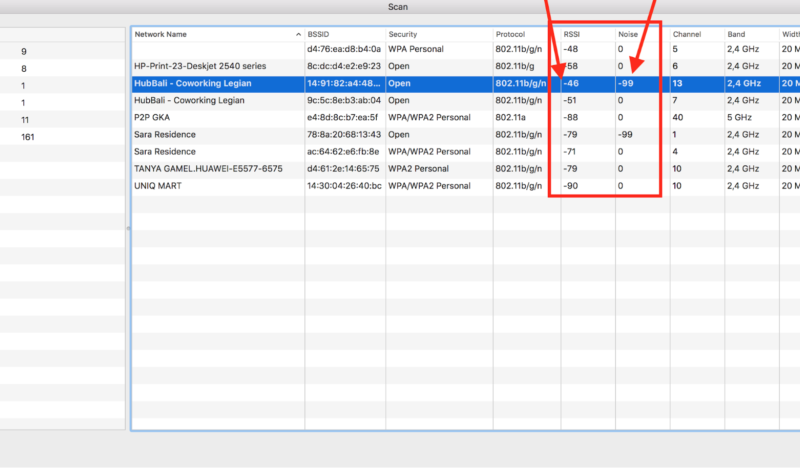Screen dimensions: 800x468
Task: Click the BSSID d4:76:ea:d8:b4:0a cell
Action: pyautogui.click(x=344, y=49)
